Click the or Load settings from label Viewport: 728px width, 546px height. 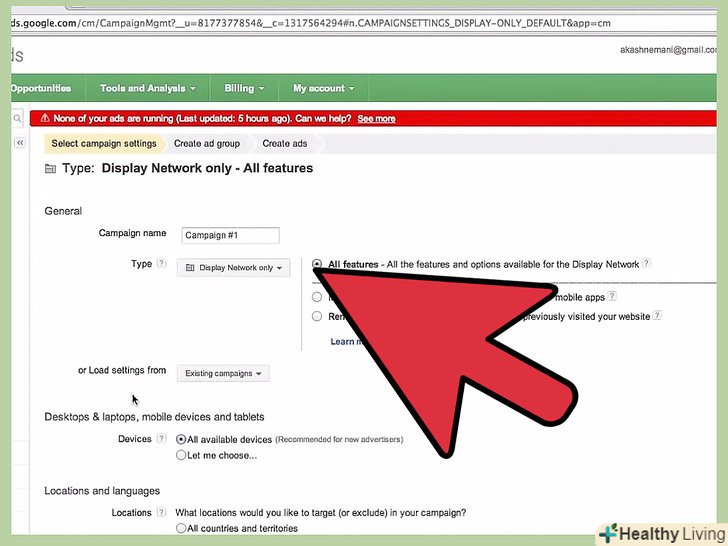tap(122, 370)
